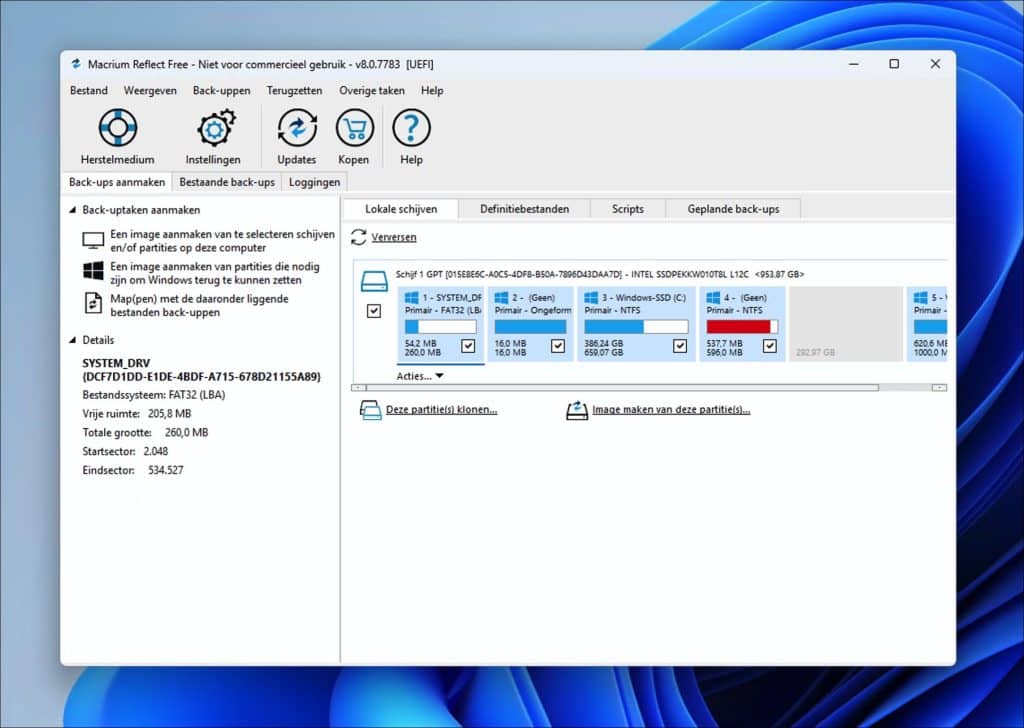This screenshot has width=1024, height=728.
Task: Click the file and folder backup icon
Action: pos(94,302)
